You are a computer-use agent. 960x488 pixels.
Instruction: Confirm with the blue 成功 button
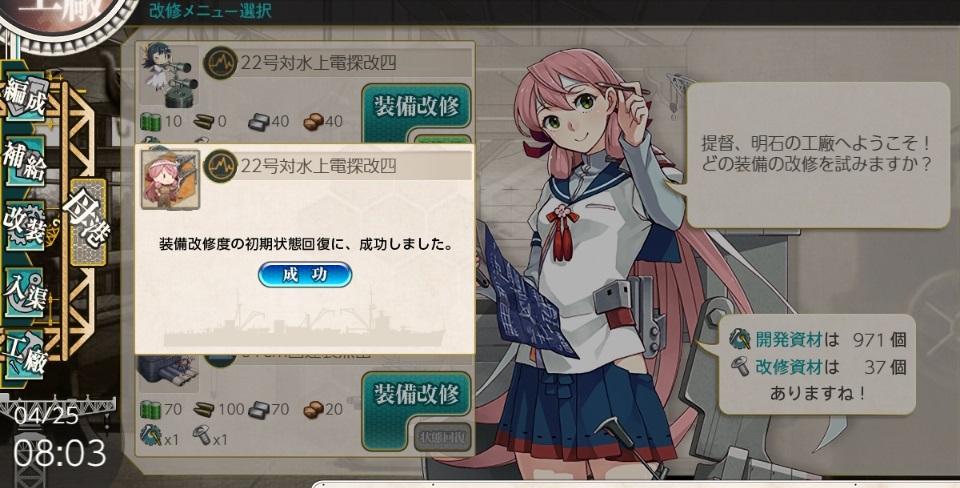click(305, 275)
